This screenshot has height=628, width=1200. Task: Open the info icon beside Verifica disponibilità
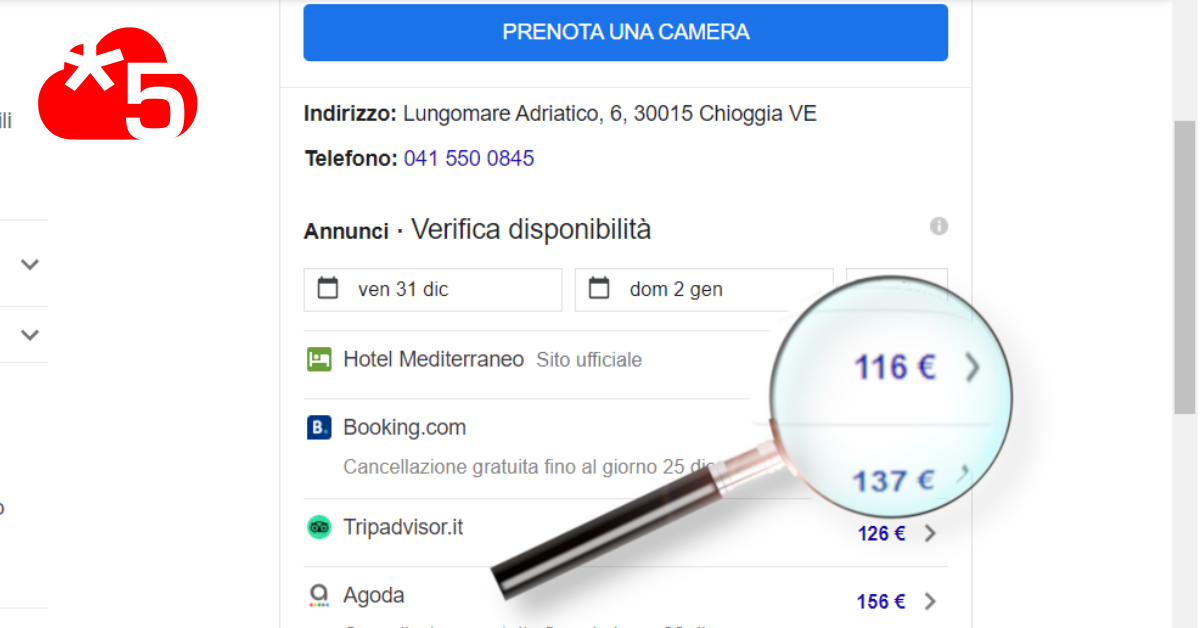938,226
